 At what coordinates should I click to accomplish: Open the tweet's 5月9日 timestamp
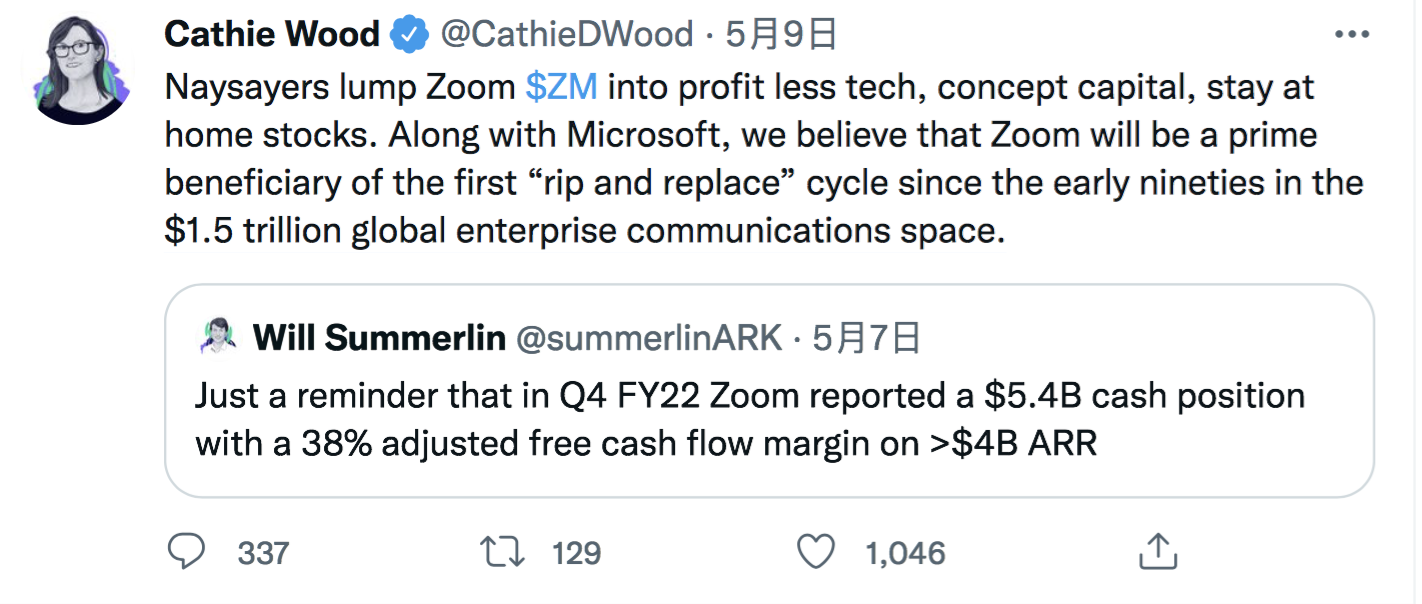[x=781, y=35]
